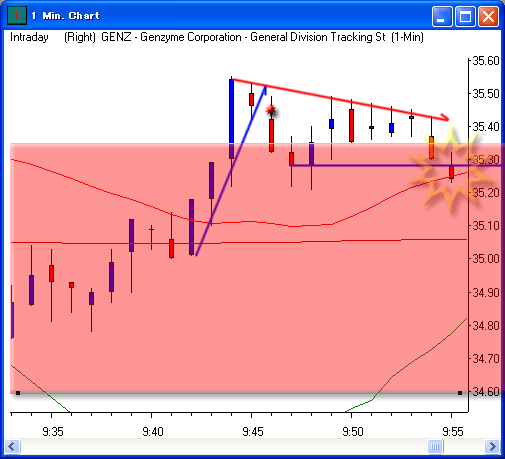
Task: Minimize the 1 Min. Chart window
Action: point(441,16)
